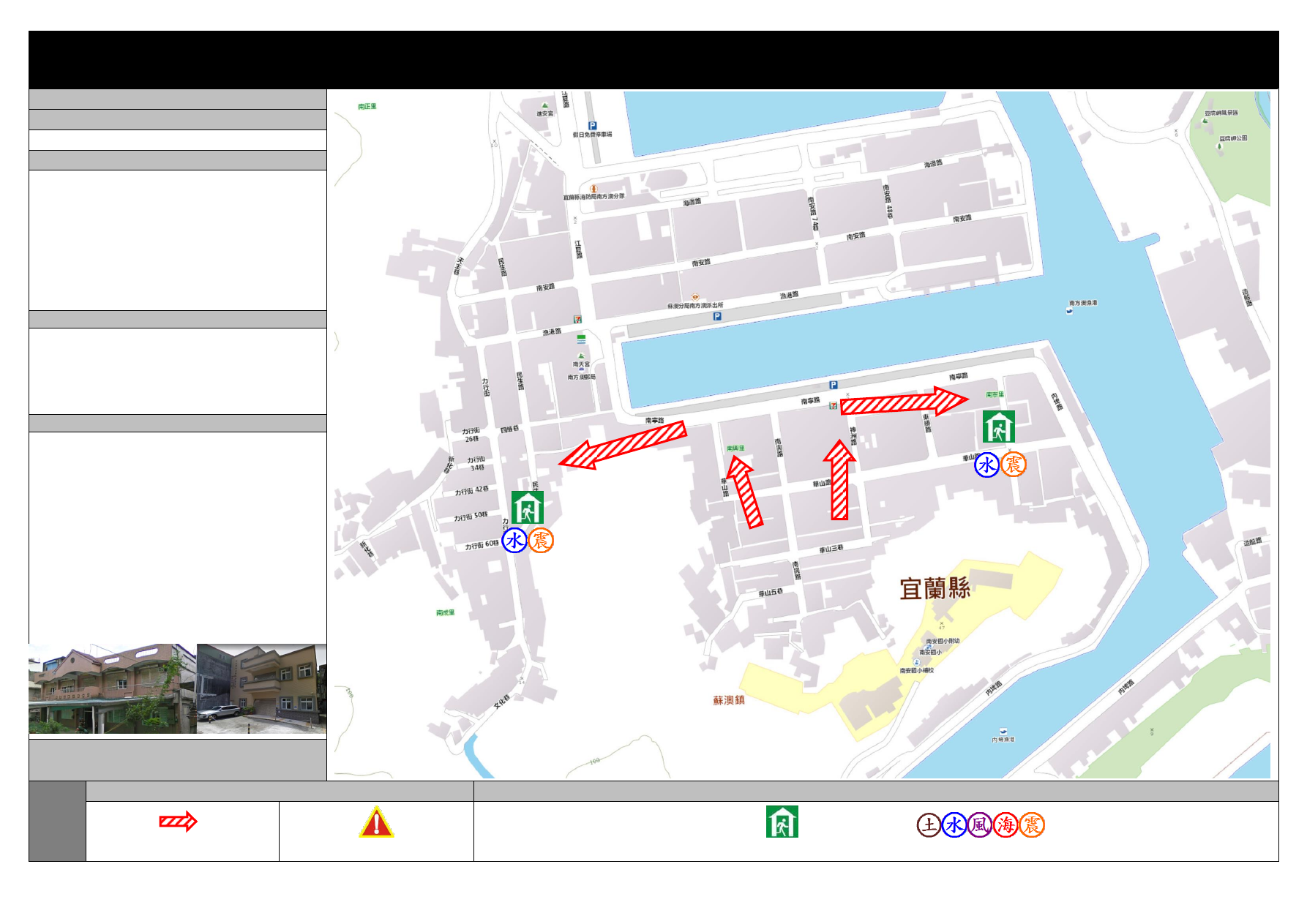Click the green shelter icon near 力行街 50巷

pos(528,507)
